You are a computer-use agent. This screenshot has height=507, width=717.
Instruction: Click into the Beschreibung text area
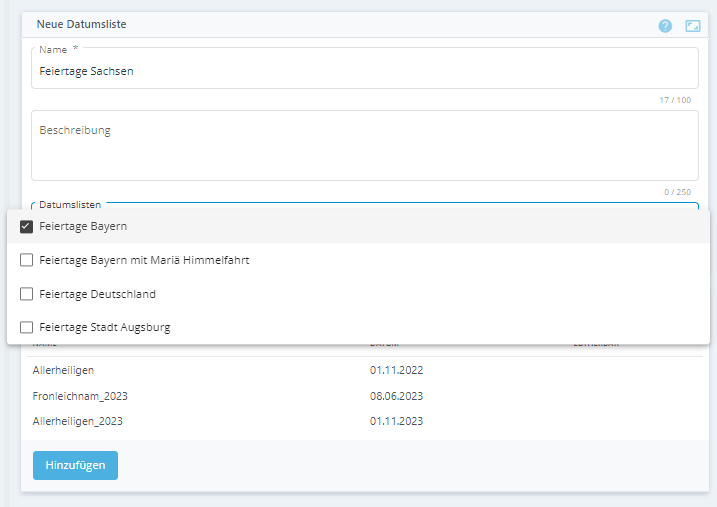pos(364,148)
